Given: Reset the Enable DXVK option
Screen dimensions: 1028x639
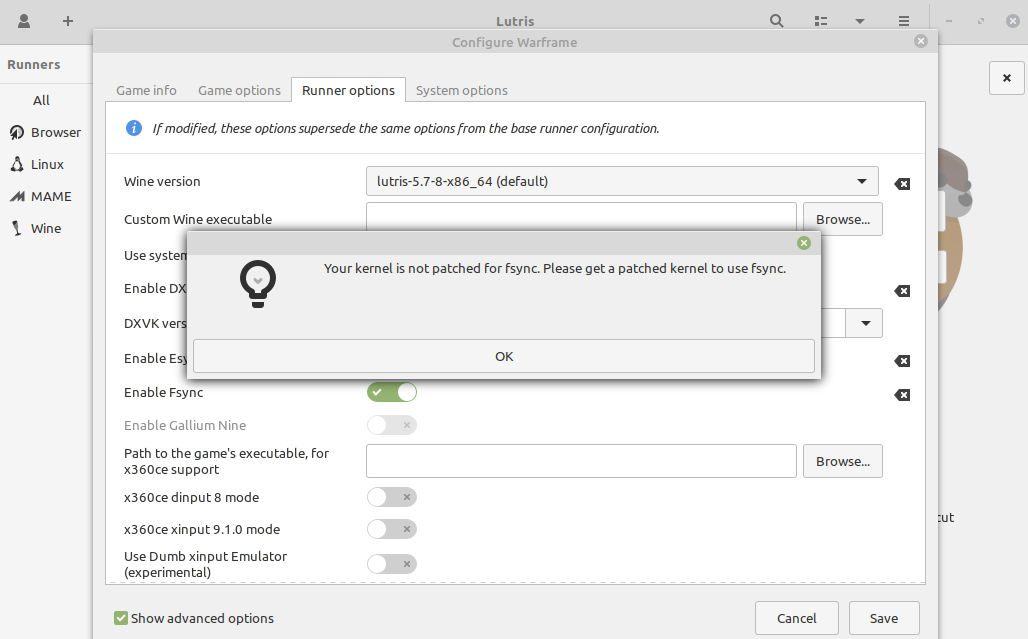Looking at the screenshot, I should [902, 291].
